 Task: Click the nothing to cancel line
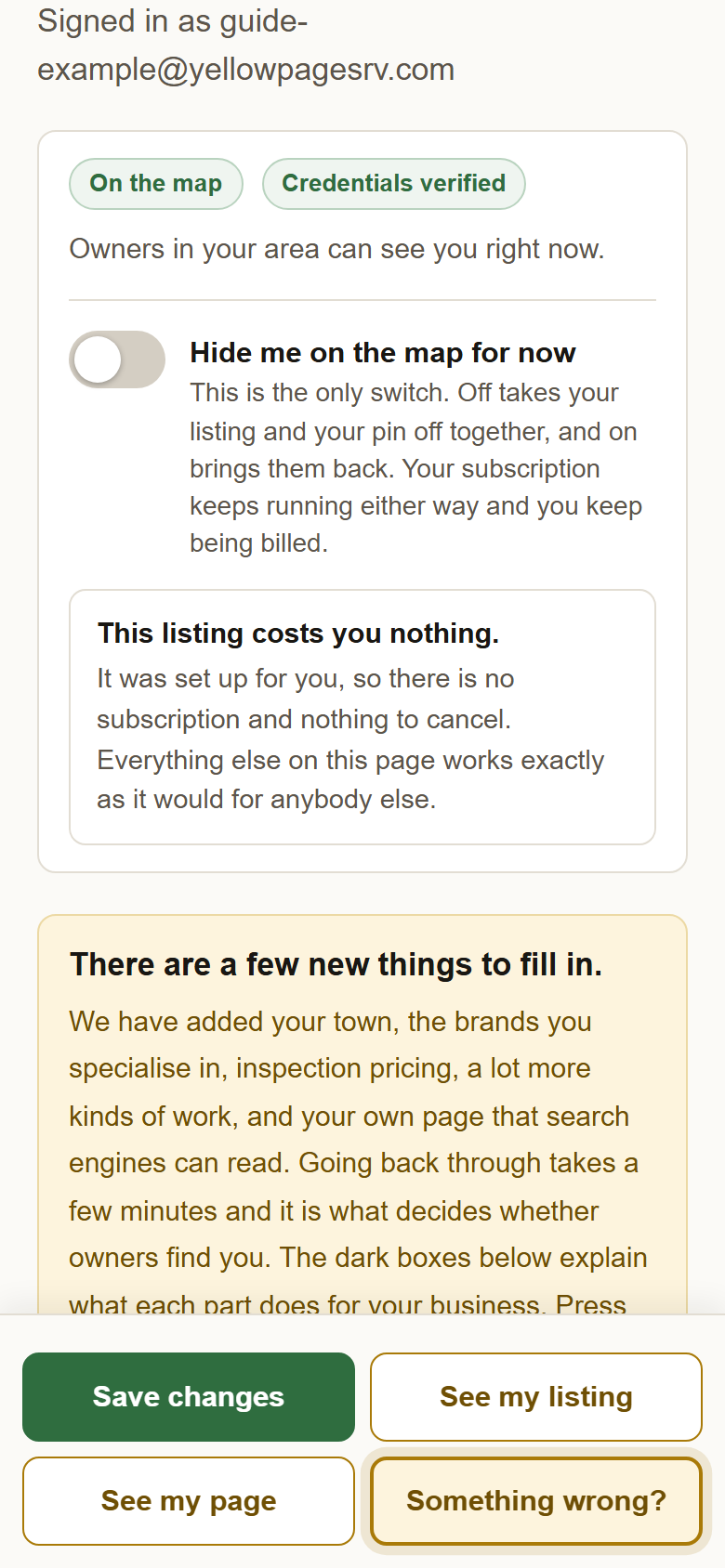304,719
